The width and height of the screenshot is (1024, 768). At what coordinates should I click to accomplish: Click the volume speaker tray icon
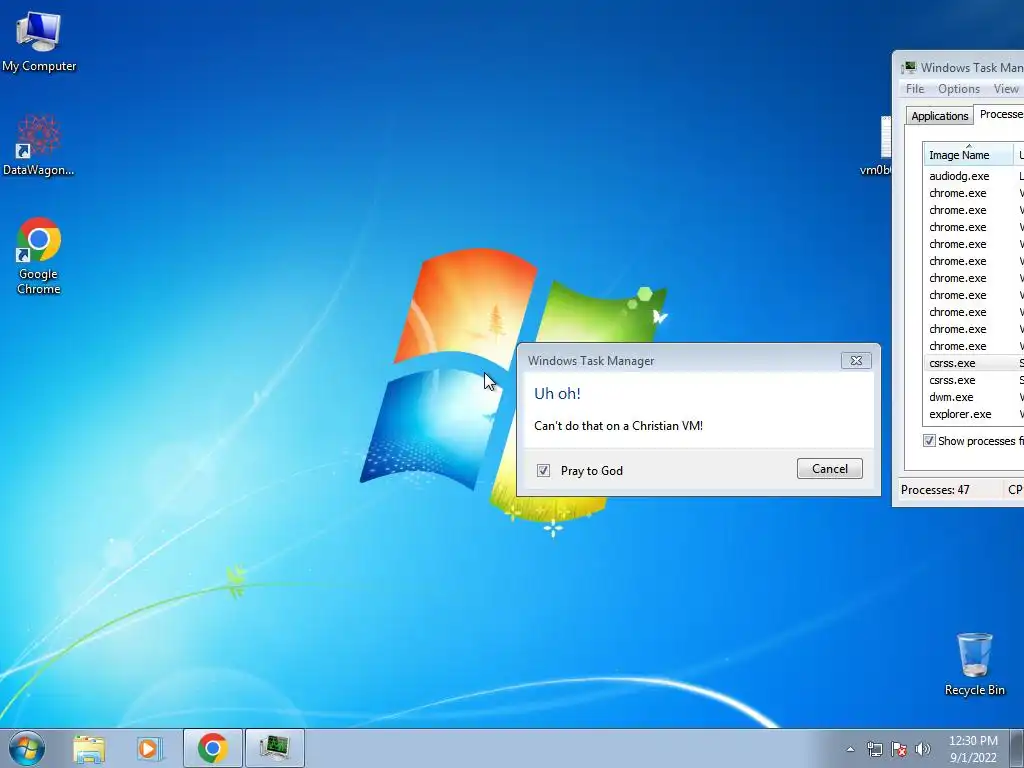[x=923, y=749]
